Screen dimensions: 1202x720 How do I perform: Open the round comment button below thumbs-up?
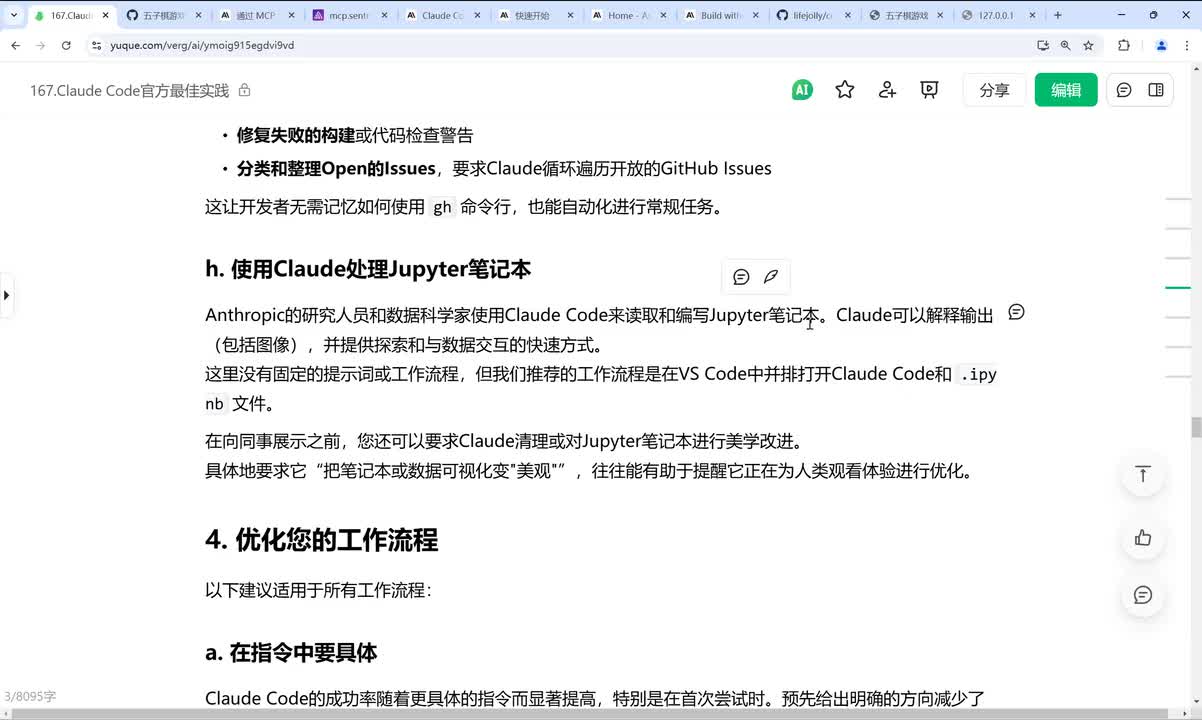1143,595
